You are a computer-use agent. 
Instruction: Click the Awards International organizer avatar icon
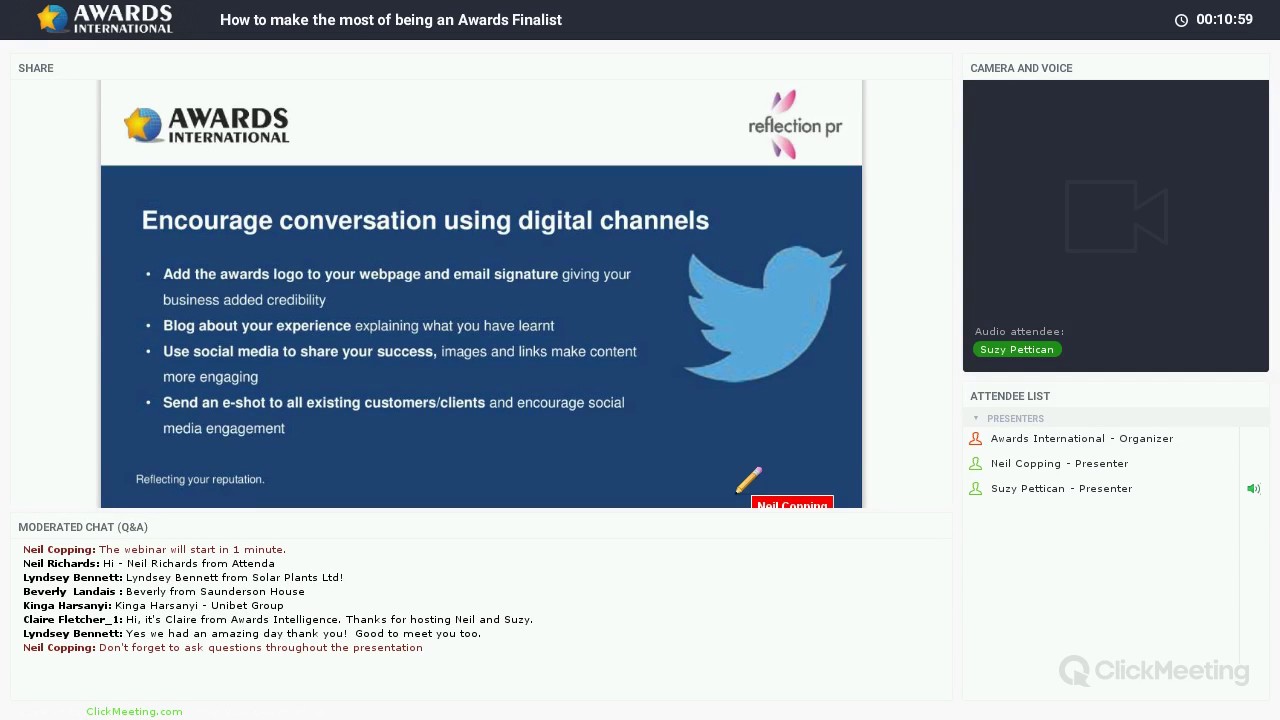[x=976, y=438]
